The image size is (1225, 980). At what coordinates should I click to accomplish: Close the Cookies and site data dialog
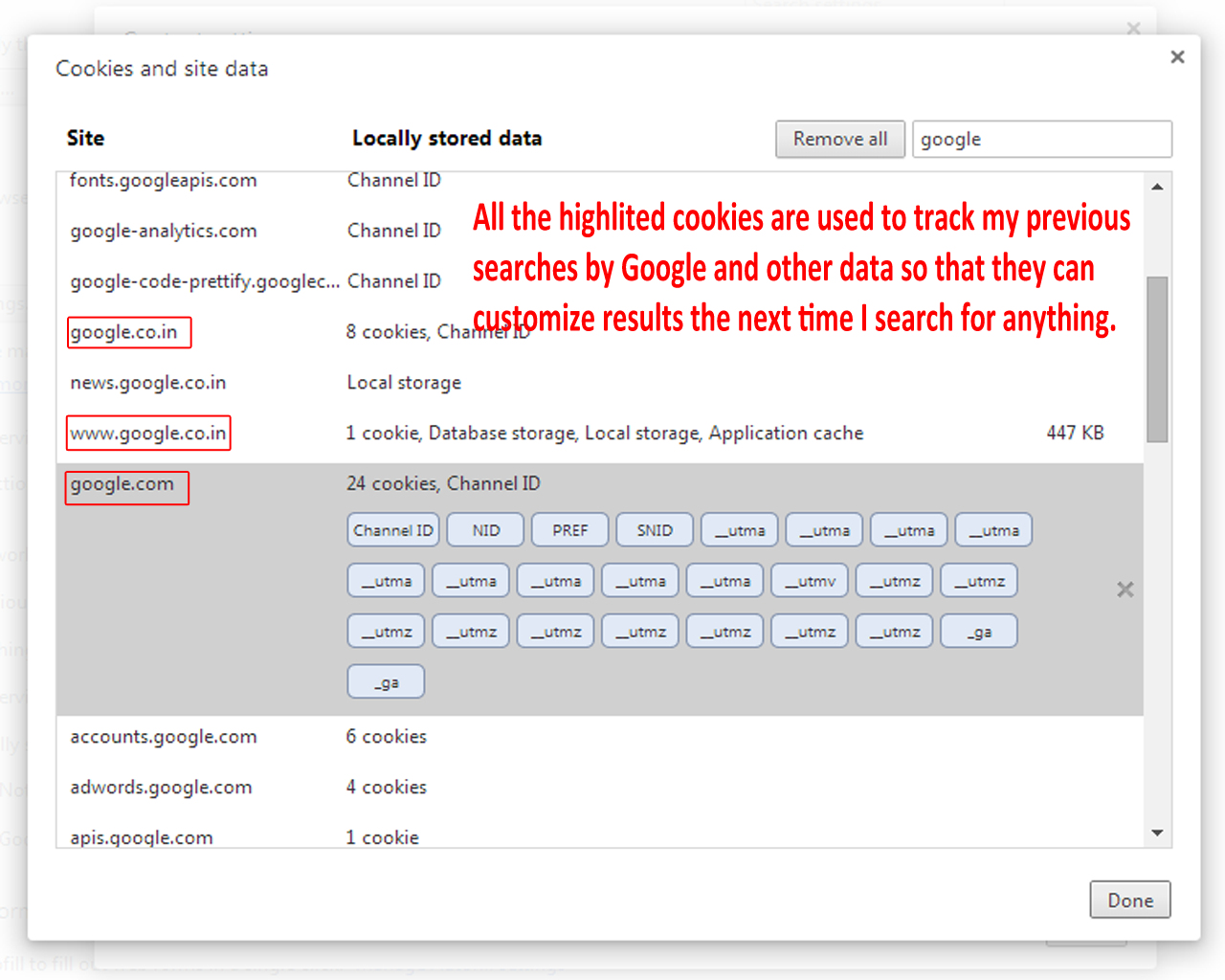point(1177,57)
